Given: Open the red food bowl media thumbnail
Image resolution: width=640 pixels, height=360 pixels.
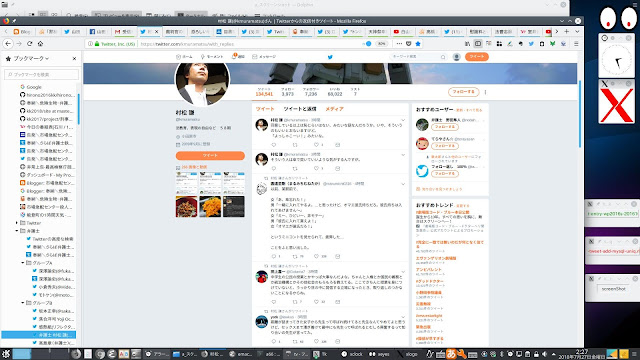Looking at the screenshot, I should (187, 206).
